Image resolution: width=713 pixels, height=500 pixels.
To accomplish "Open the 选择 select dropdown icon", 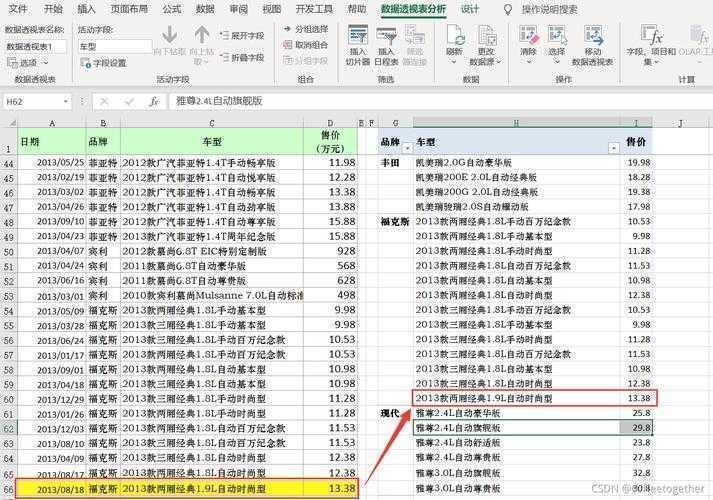I will pos(557,35).
